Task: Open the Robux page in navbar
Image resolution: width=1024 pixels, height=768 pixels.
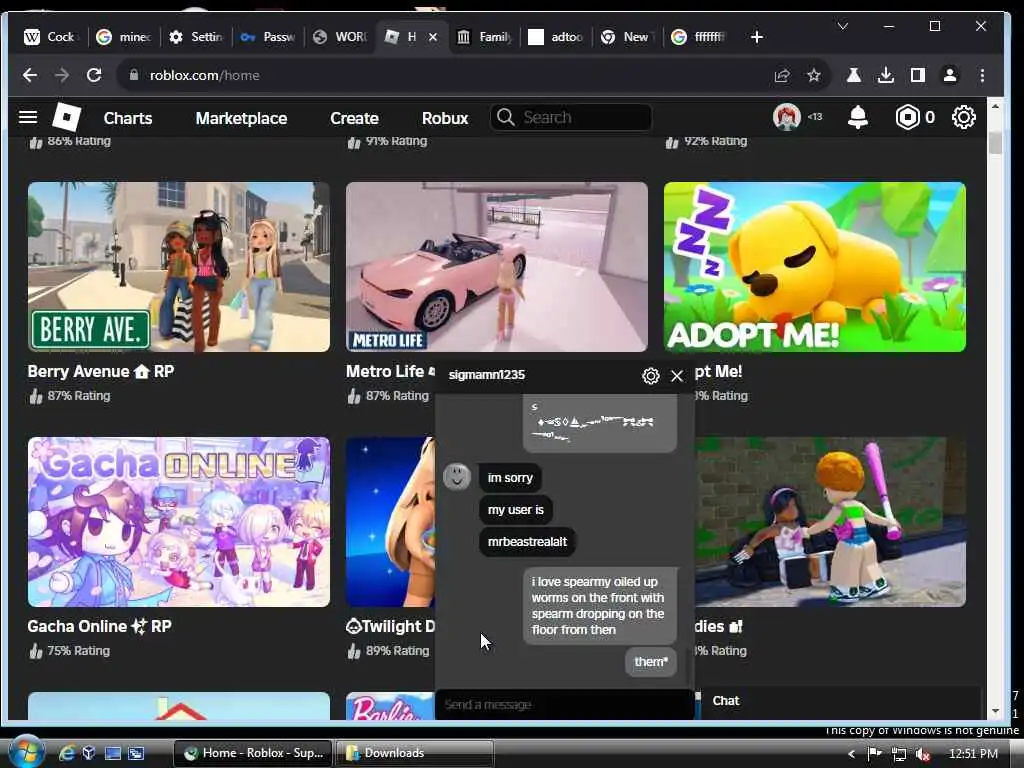Action: coord(445,118)
